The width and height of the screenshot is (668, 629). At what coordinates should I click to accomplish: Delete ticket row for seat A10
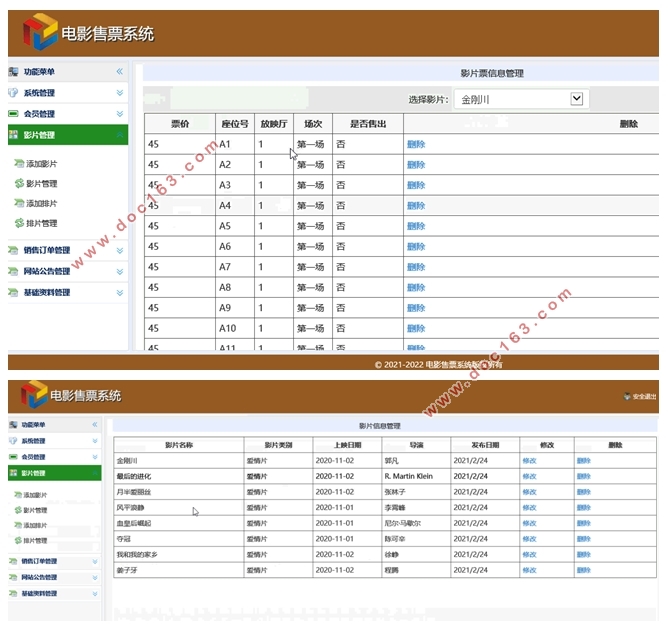[416, 328]
